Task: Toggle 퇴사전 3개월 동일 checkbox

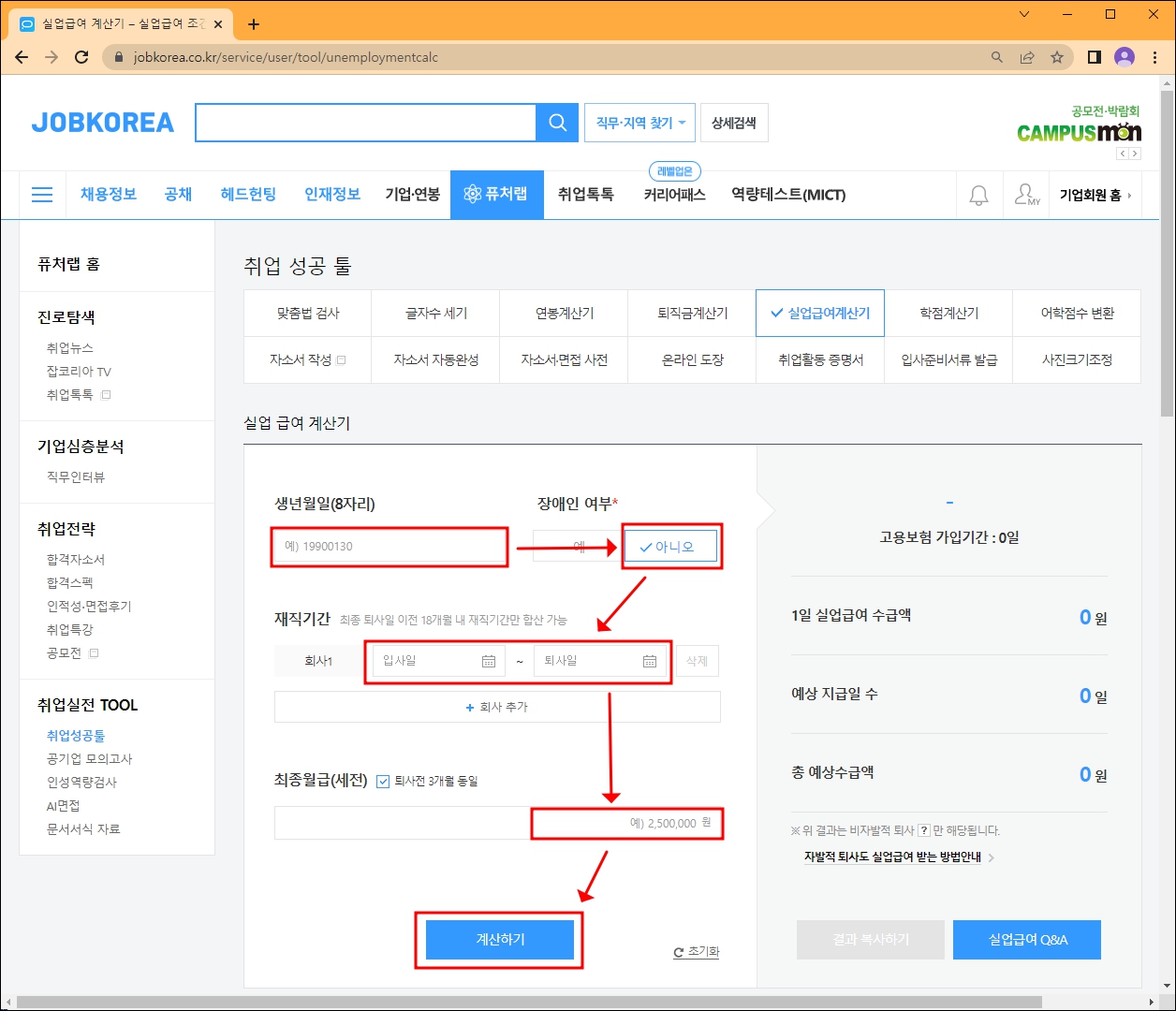Action: [383, 782]
